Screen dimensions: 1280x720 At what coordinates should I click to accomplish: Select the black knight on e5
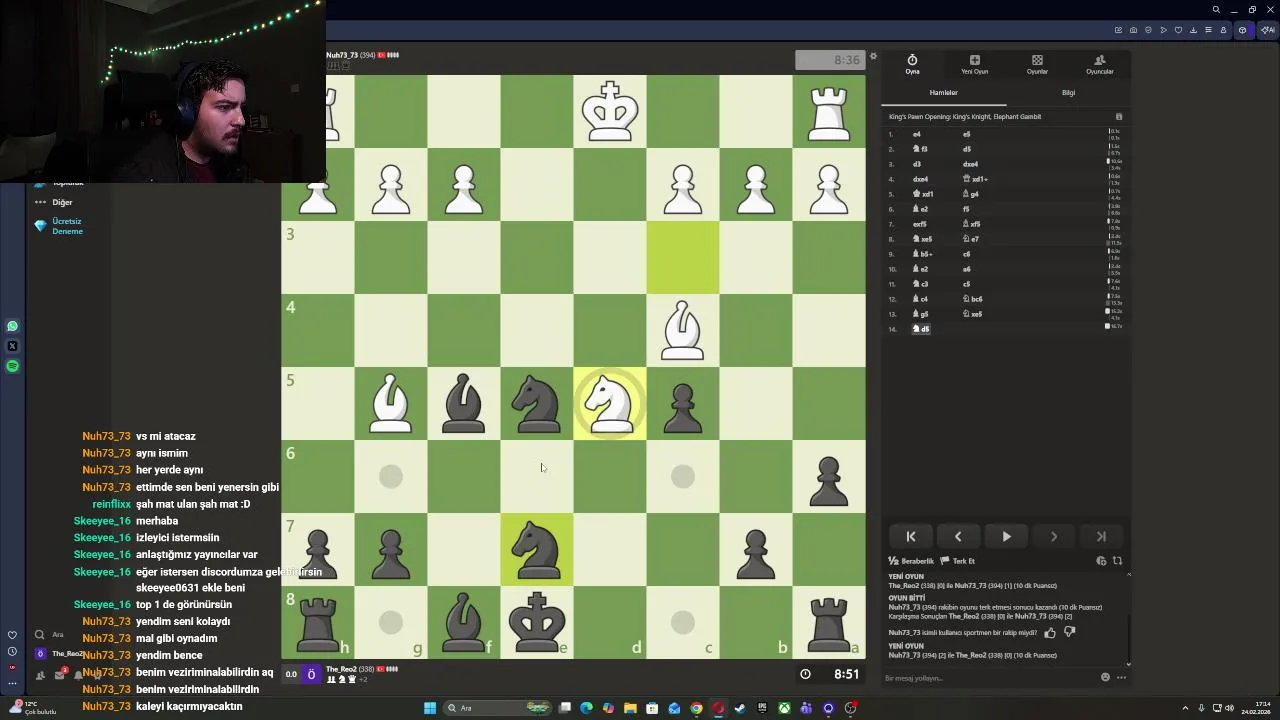tap(537, 403)
